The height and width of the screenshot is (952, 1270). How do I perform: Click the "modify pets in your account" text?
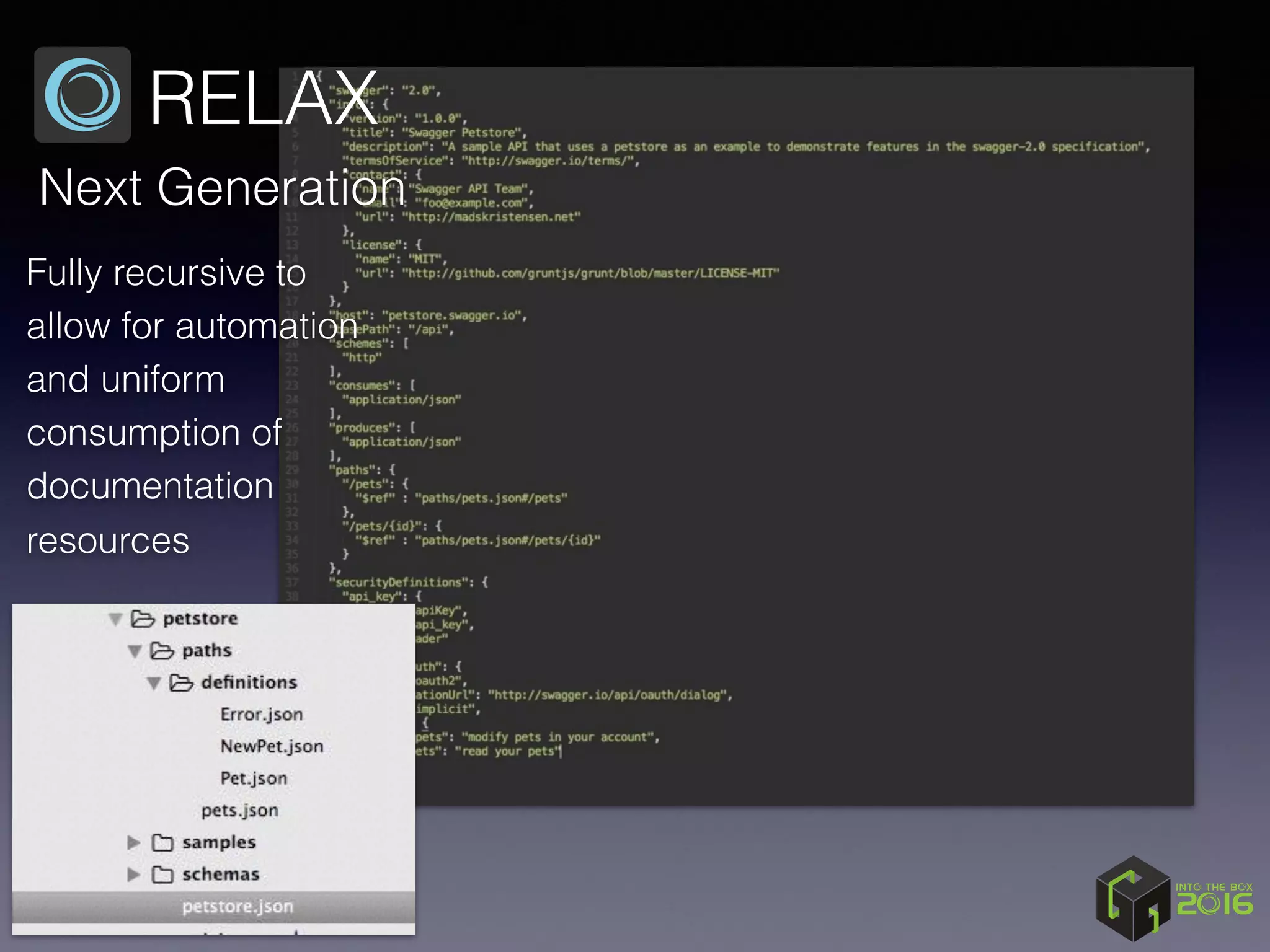(x=558, y=737)
